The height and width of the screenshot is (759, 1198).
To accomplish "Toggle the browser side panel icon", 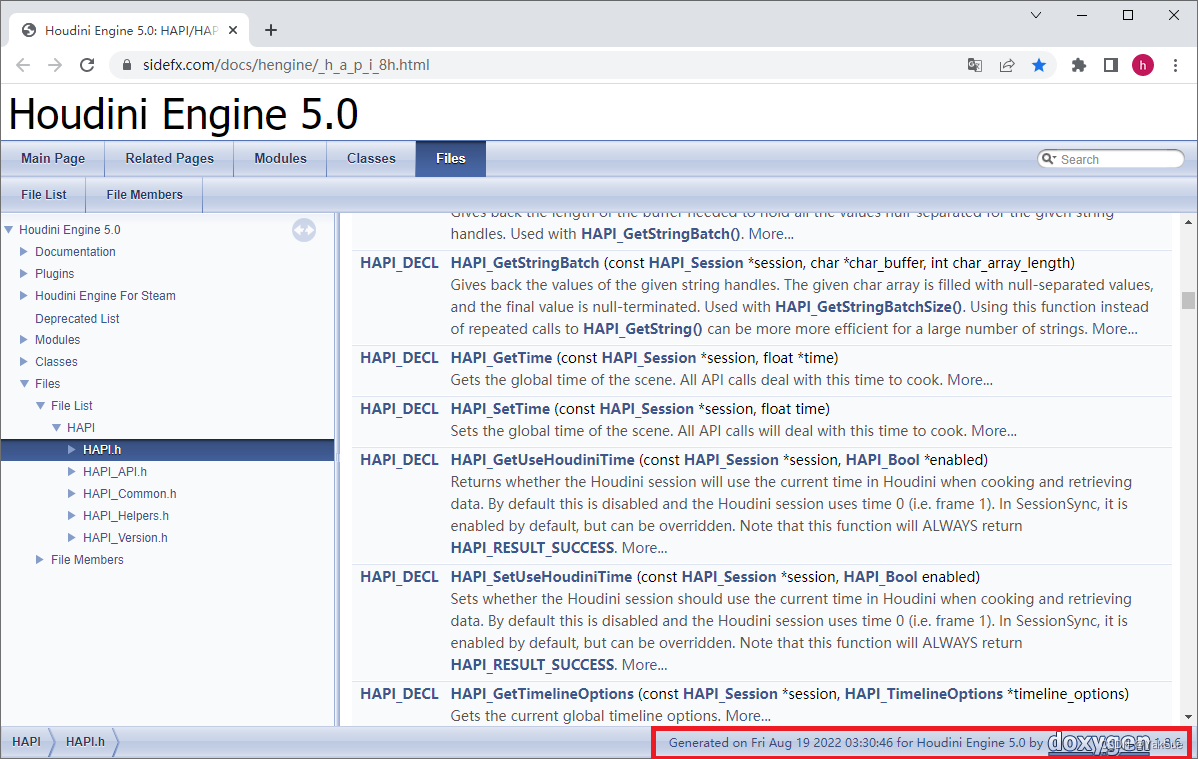I will tap(1111, 65).
